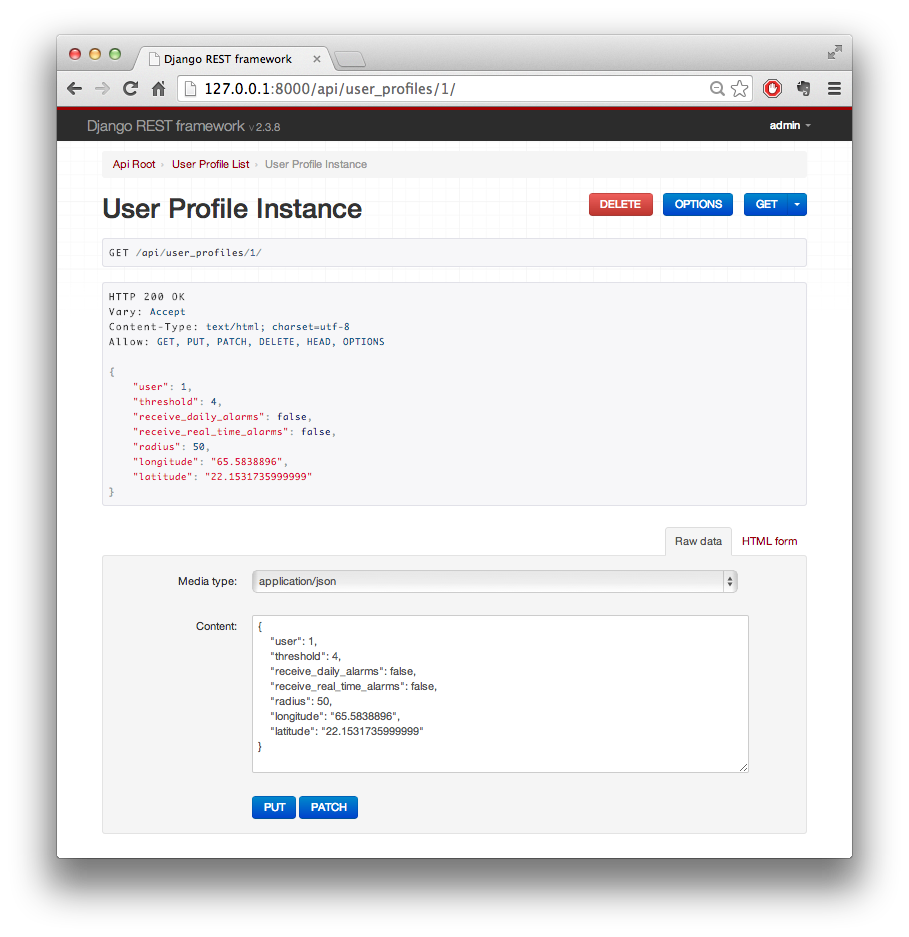Click the Content-Type header line
This screenshot has width=909, height=937.
pos(229,327)
